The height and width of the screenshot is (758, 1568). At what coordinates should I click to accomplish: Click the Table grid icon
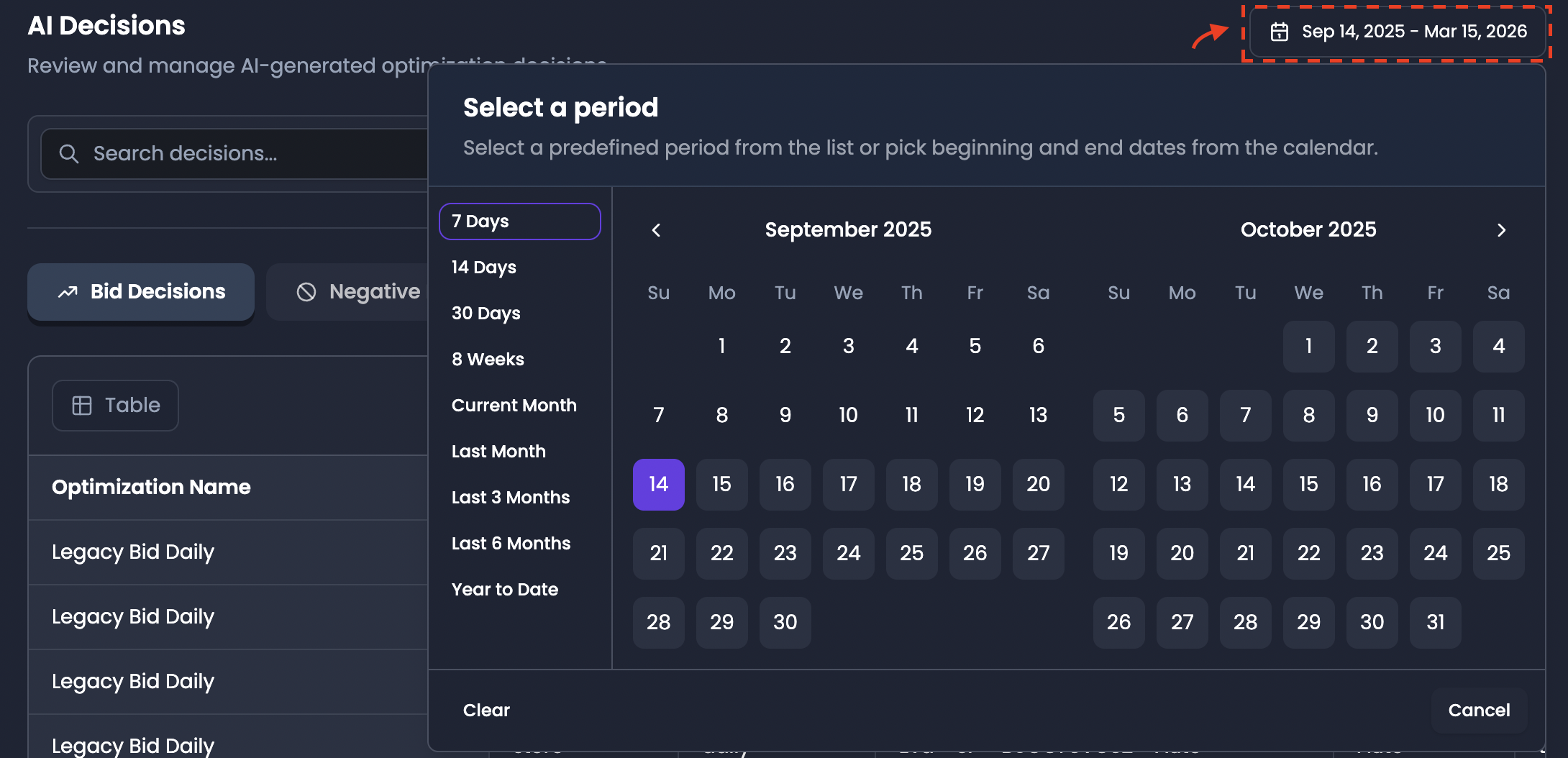82,406
